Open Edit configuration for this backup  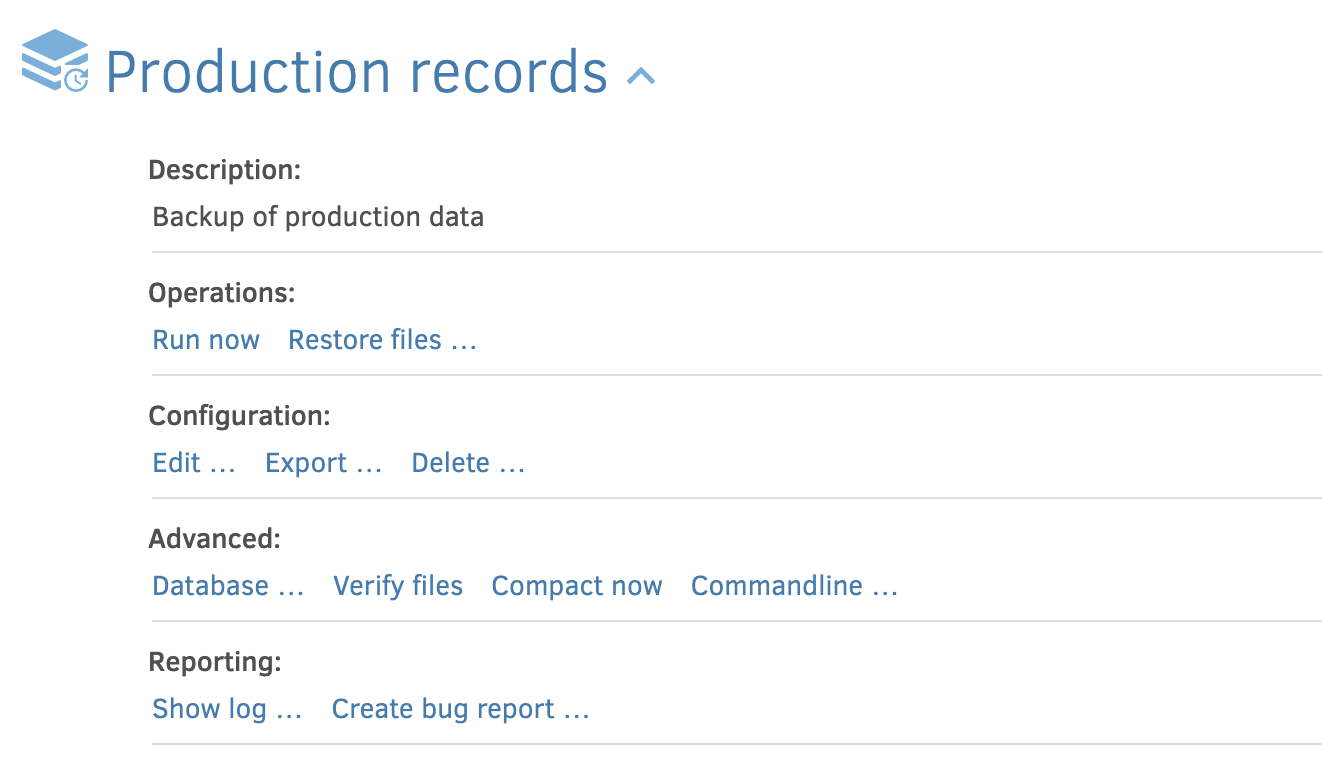point(194,463)
